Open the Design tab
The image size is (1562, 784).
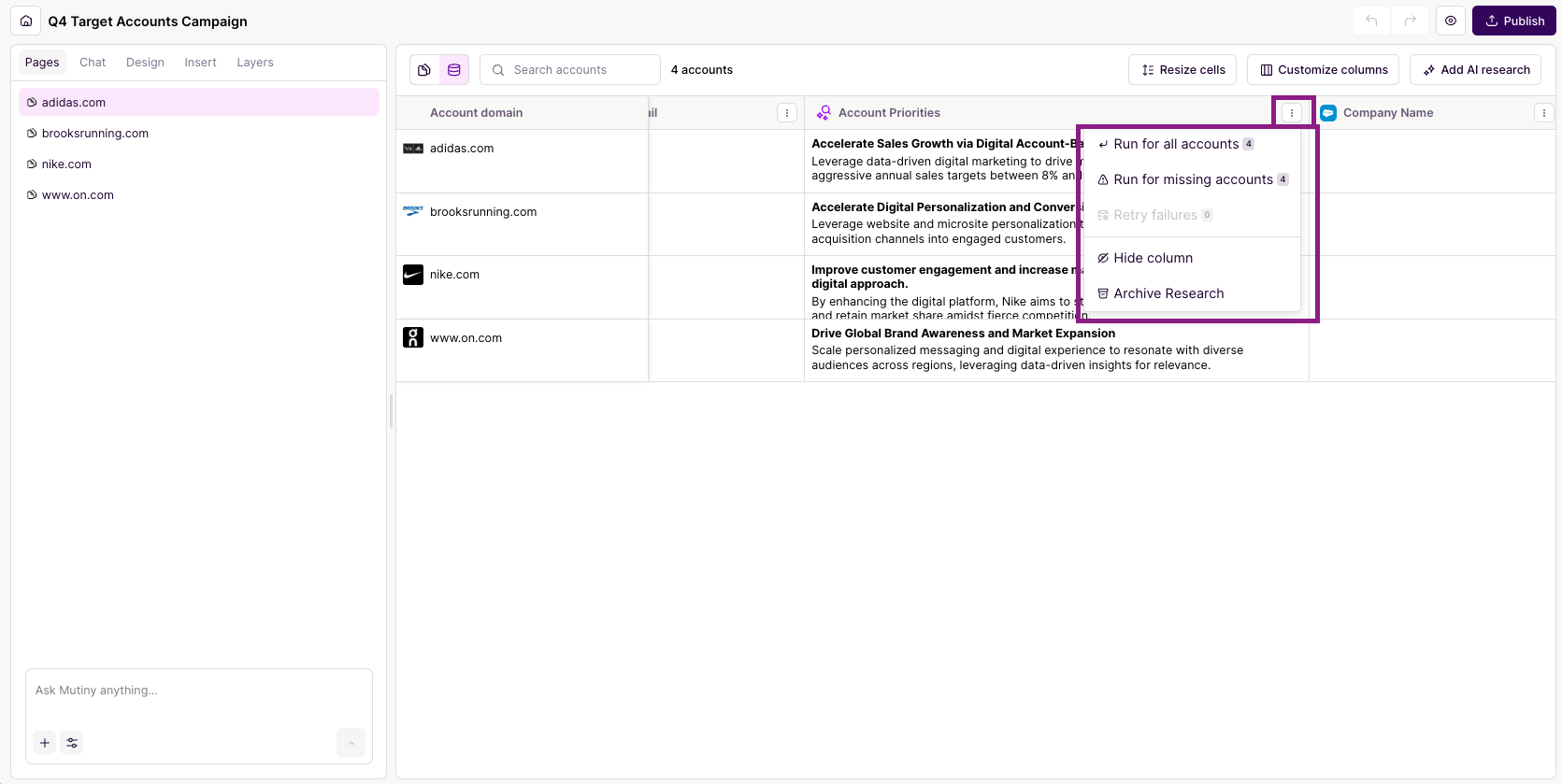pos(145,63)
